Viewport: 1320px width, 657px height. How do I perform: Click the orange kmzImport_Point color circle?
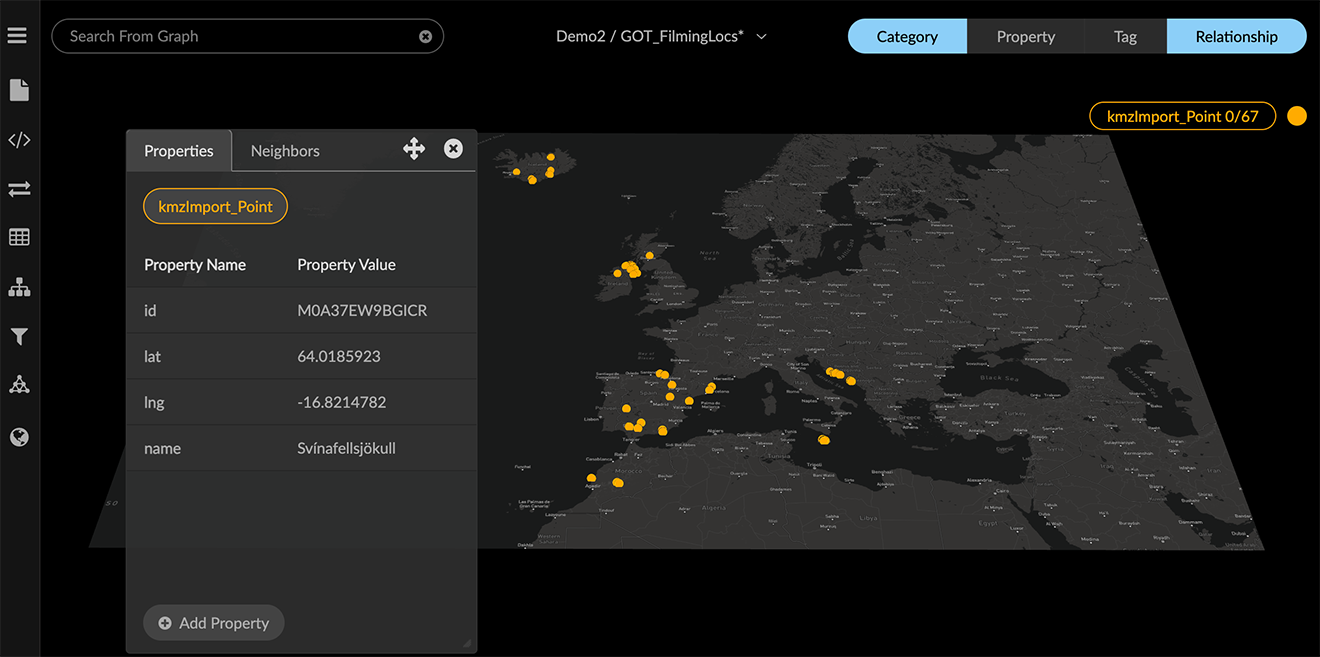pos(1297,116)
